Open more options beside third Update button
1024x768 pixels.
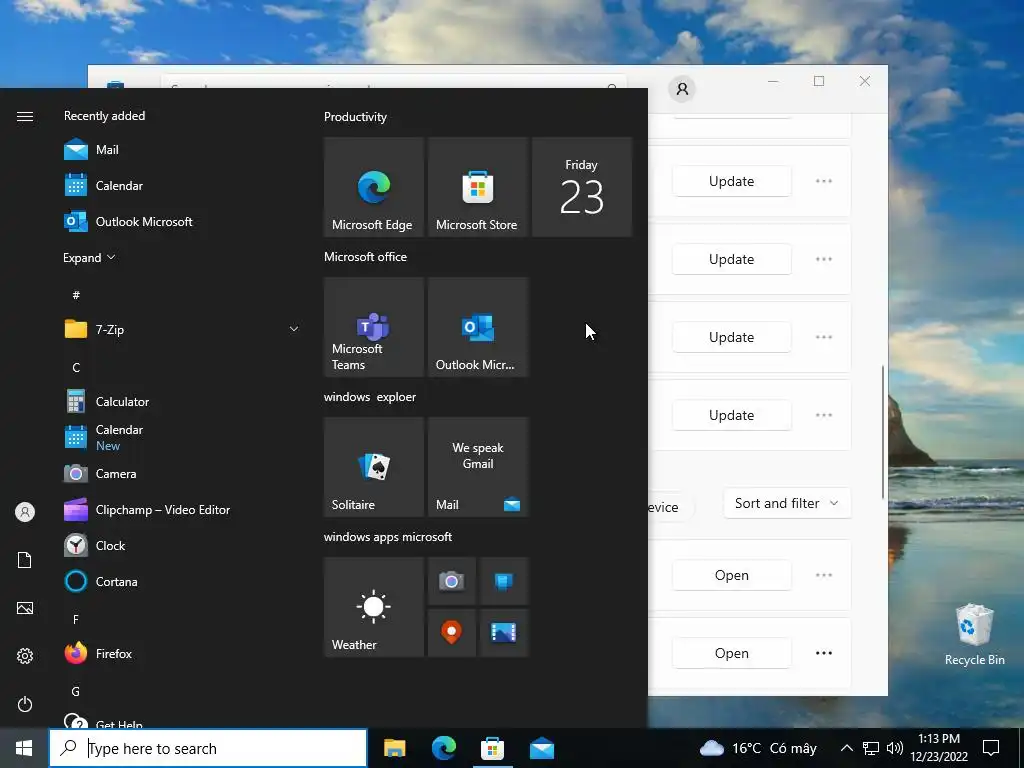tap(824, 337)
